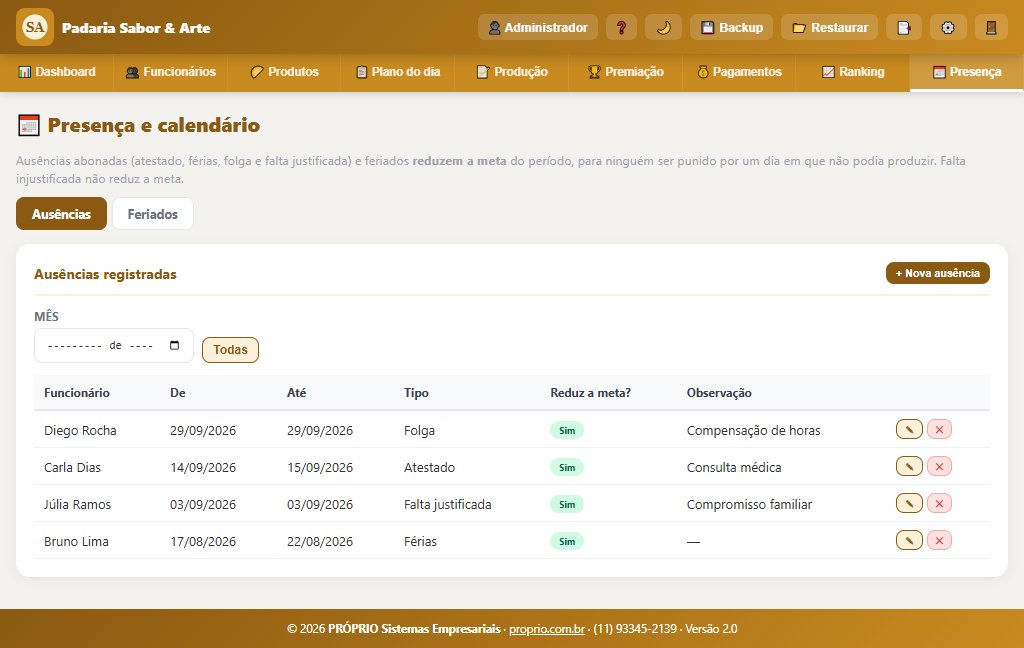Click the Falta justificada type cell
1024x648 pixels.
point(447,504)
